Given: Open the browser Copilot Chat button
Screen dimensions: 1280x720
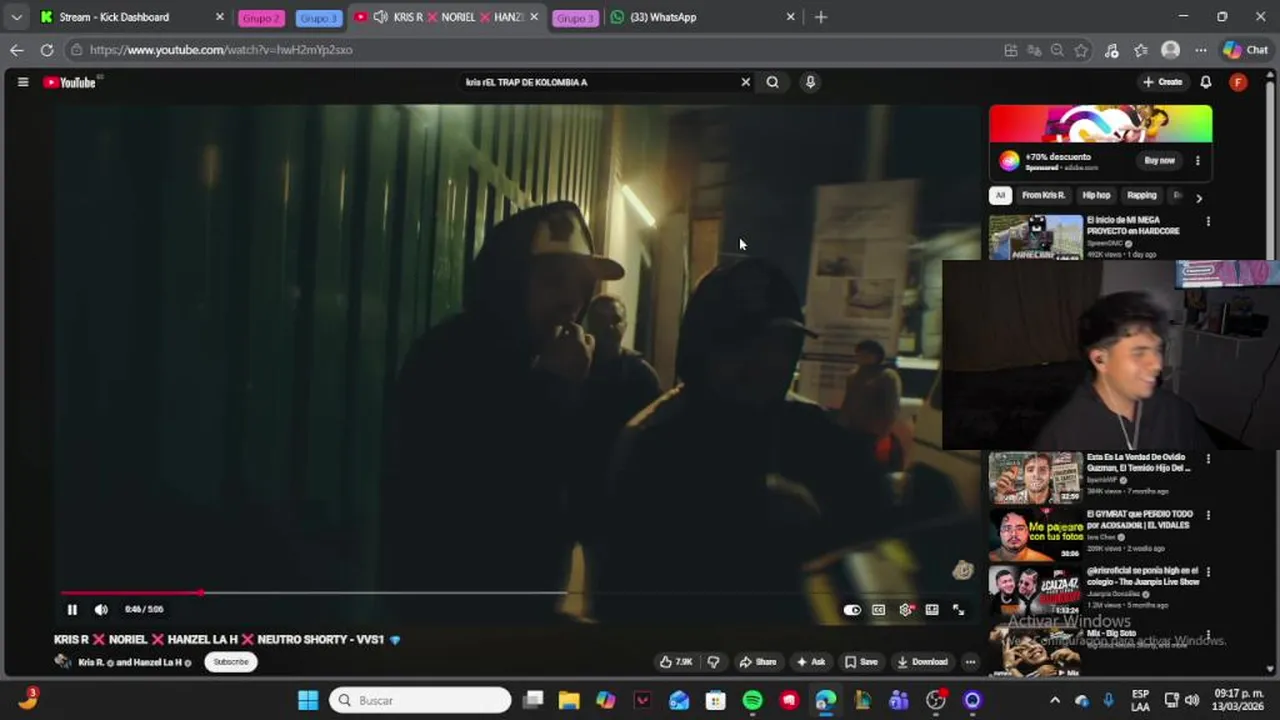Looking at the screenshot, I should pyautogui.click(x=1245, y=50).
